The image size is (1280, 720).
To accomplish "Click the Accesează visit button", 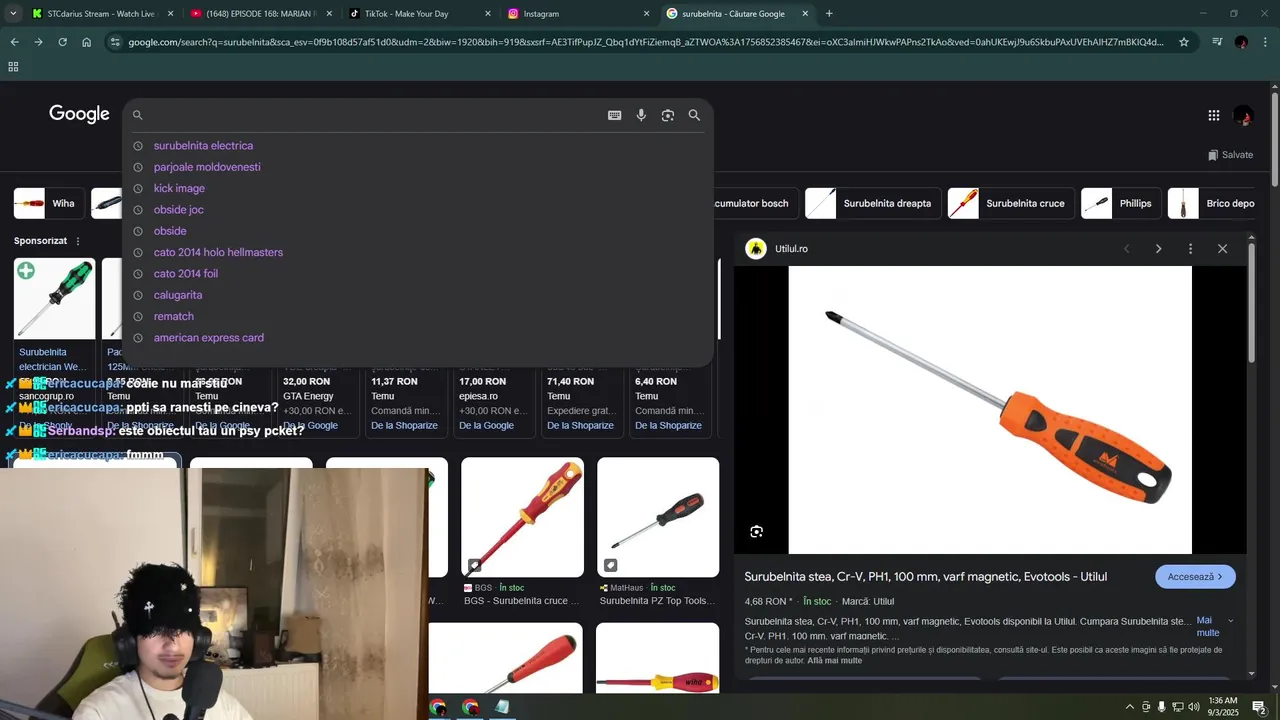I will click(x=1195, y=577).
